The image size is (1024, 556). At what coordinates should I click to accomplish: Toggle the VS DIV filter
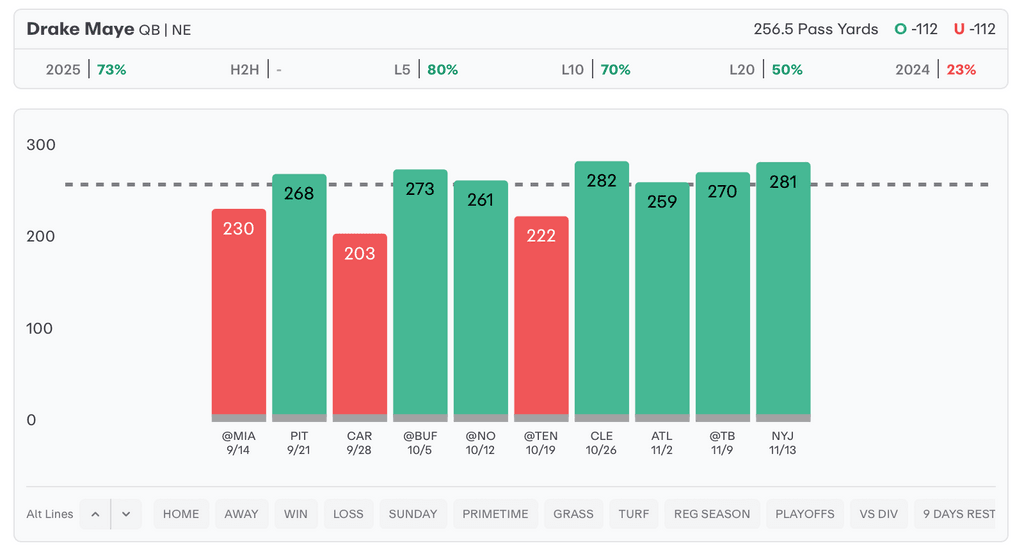coord(879,514)
